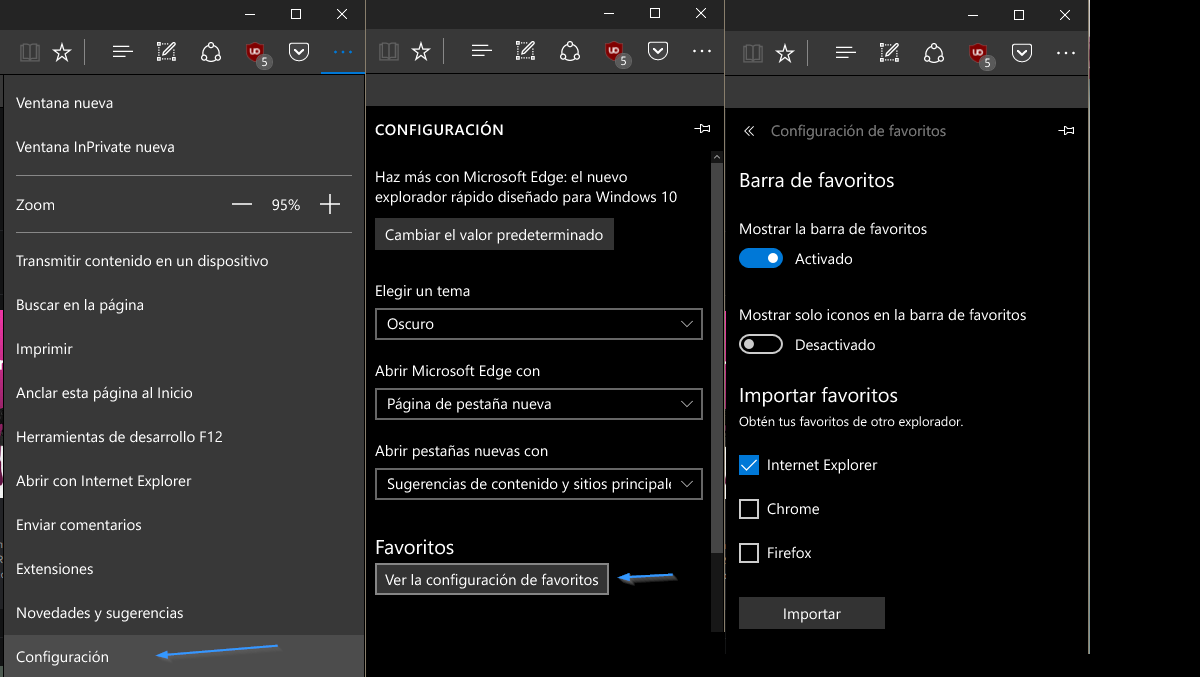Go back with the double chevron arrow
Screen dimensions: 1200x677
[749, 130]
